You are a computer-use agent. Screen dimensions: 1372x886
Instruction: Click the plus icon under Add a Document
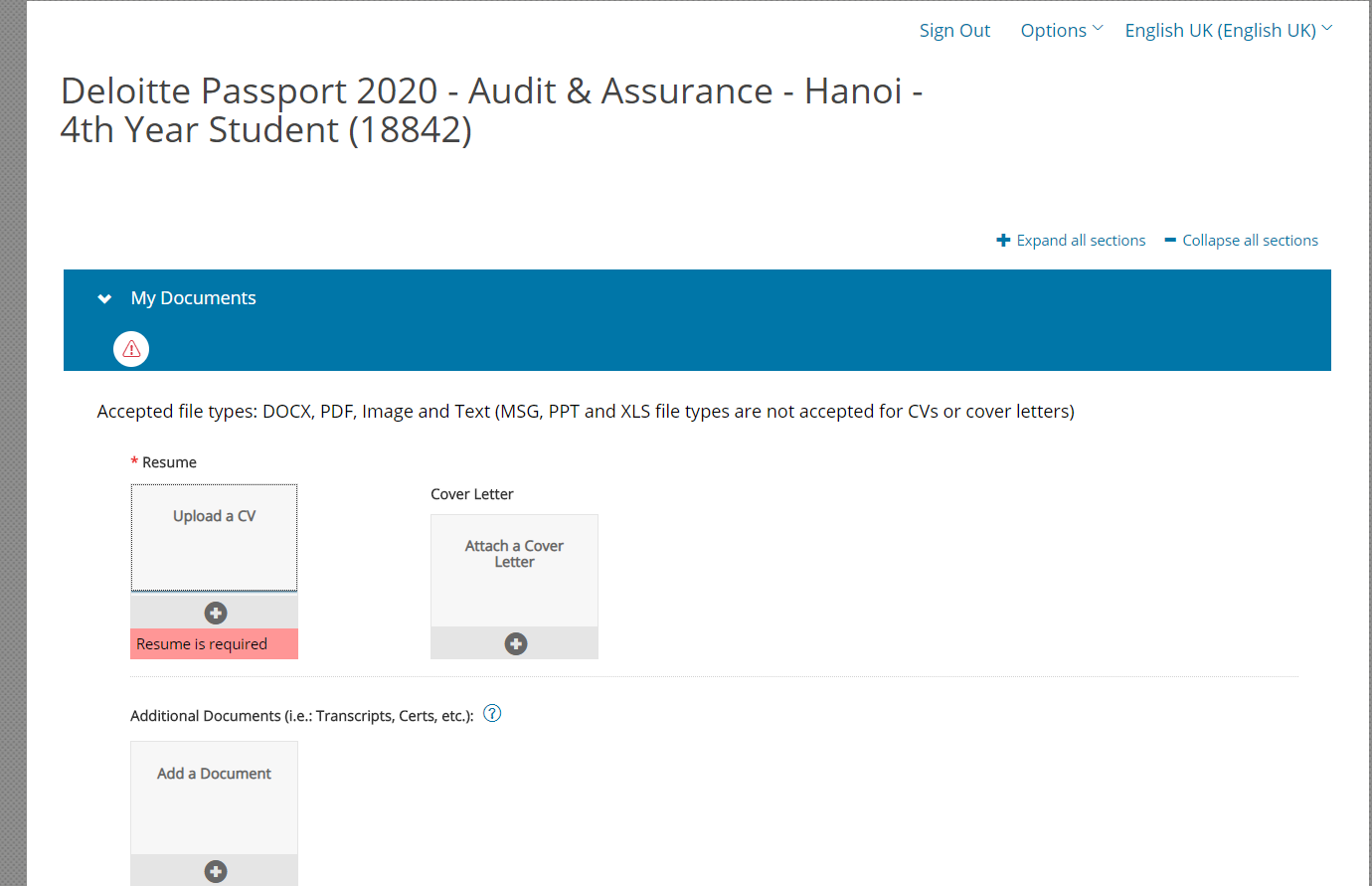pos(216,871)
